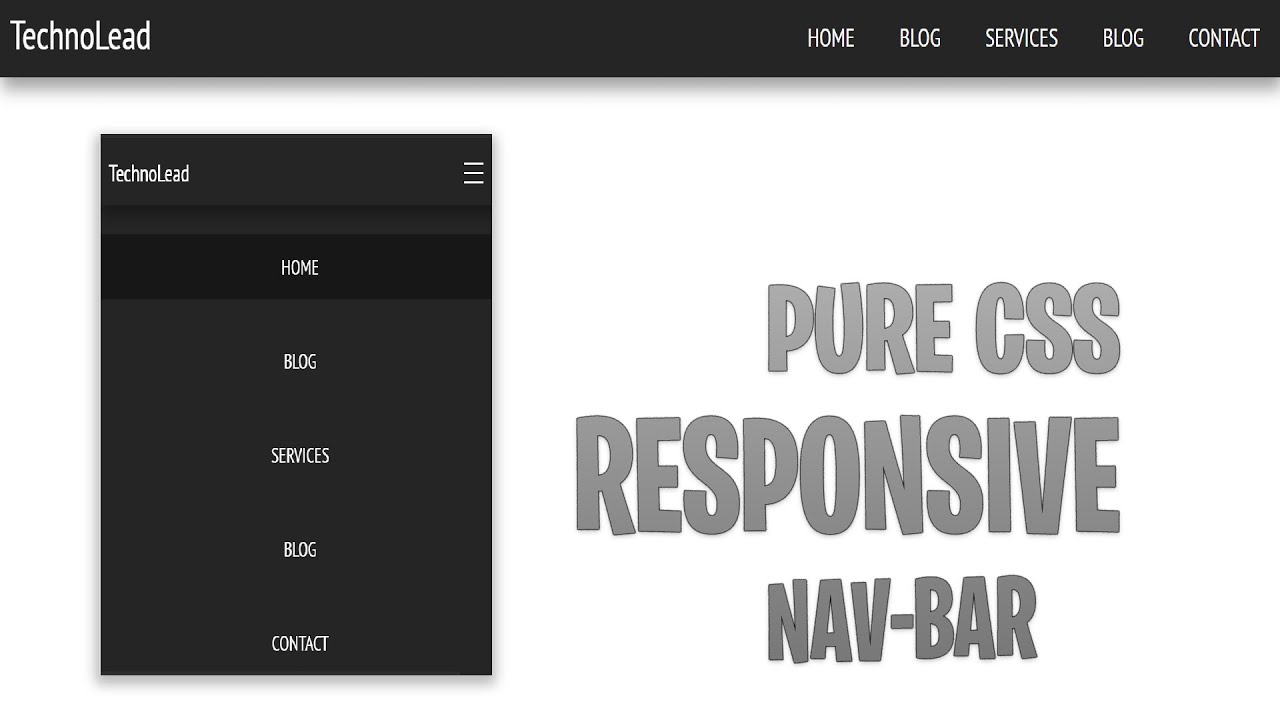Click the "PURE CSS" title text

[x=943, y=328]
